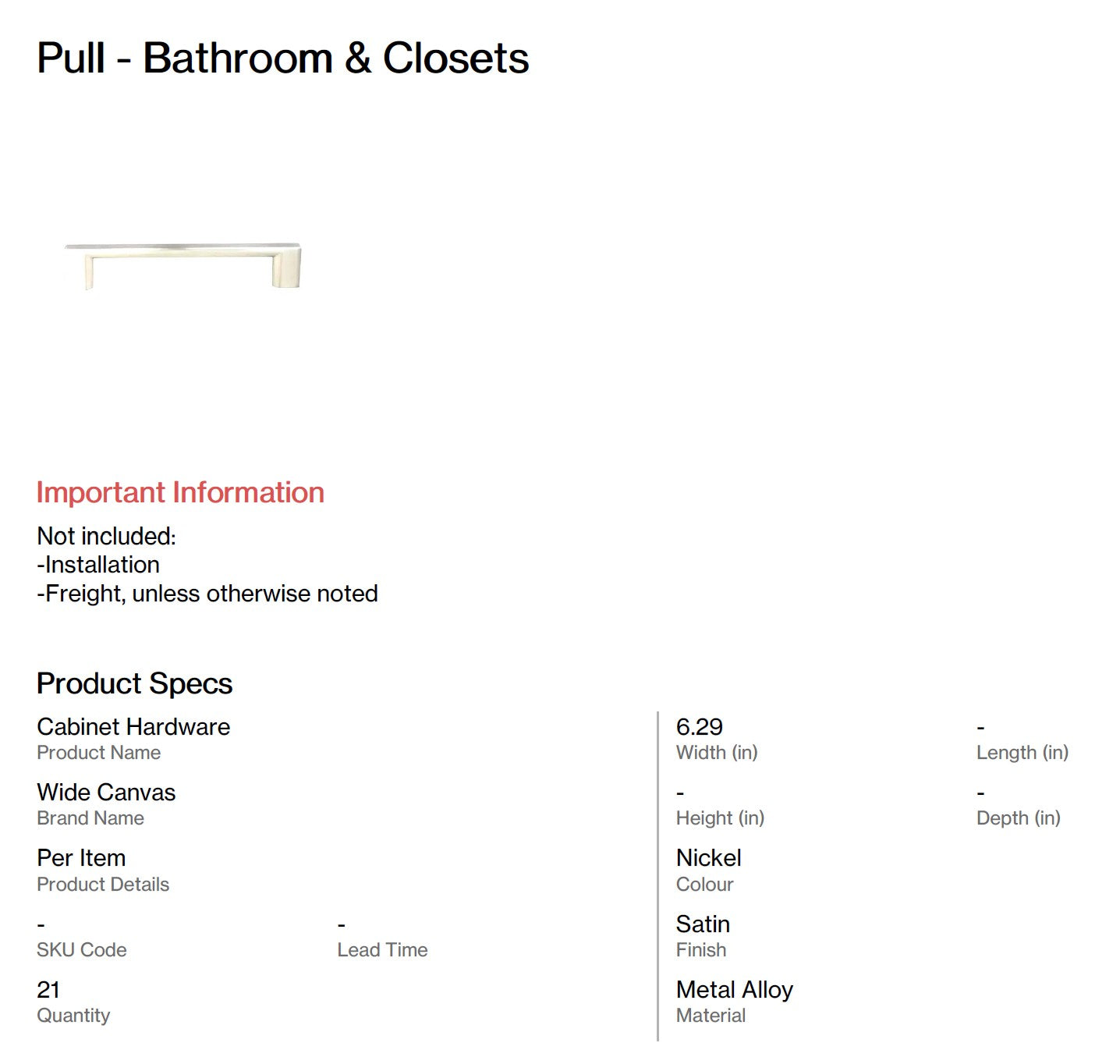Image resolution: width=1120 pixels, height=1064 pixels.
Task: Click the "Pull - Bathroom & Closets" title
Action: tap(282, 59)
